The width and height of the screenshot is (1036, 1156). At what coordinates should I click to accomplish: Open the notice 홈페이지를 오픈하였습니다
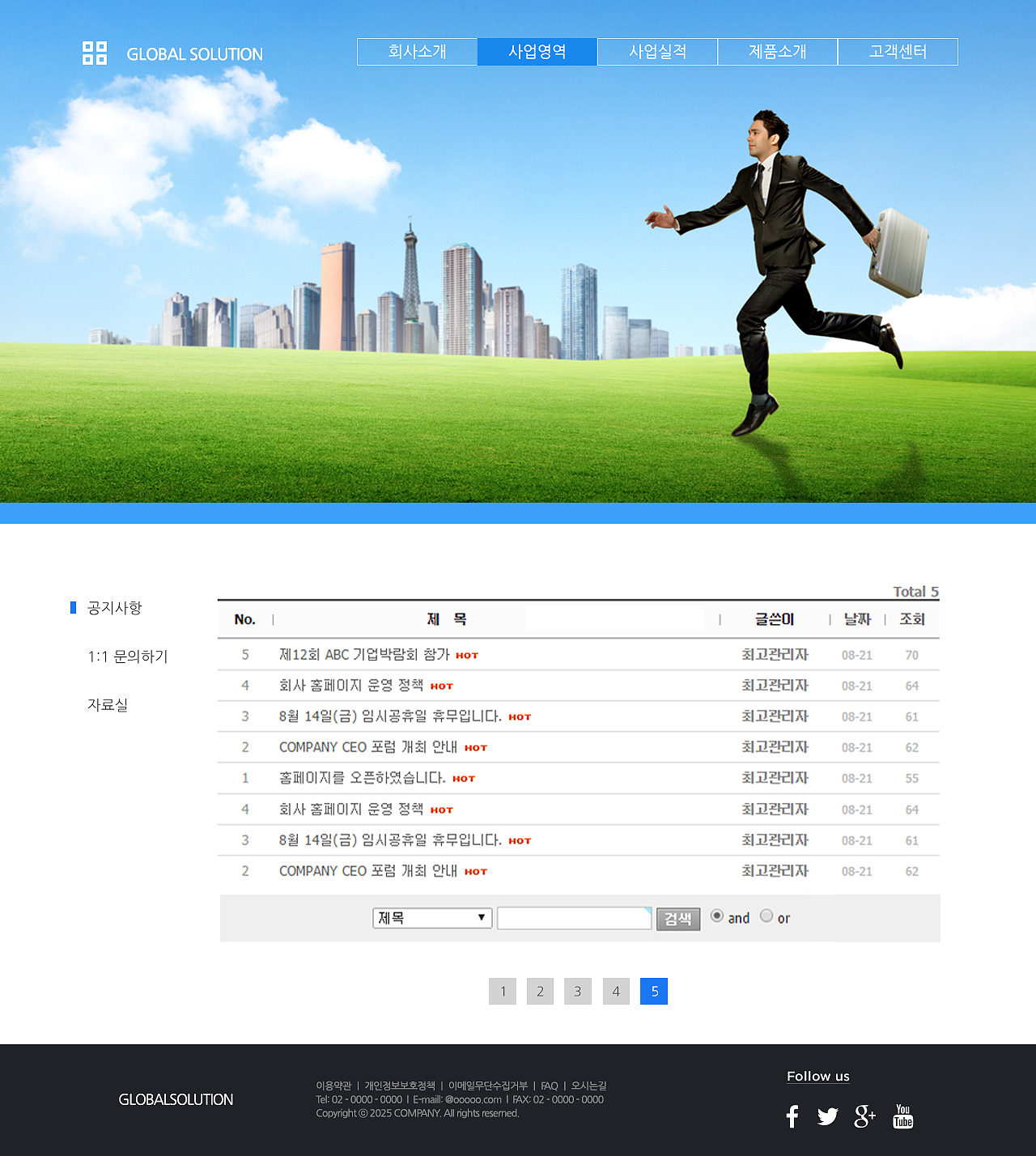(x=362, y=778)
